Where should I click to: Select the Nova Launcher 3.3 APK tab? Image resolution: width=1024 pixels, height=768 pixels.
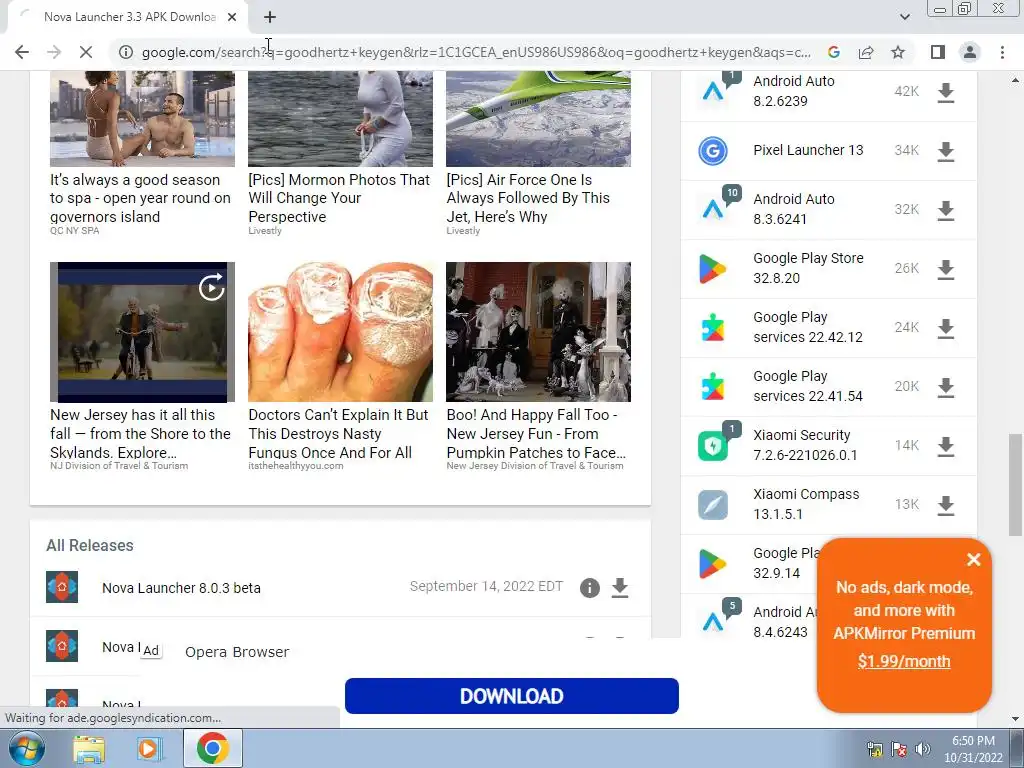click(128, 17)
